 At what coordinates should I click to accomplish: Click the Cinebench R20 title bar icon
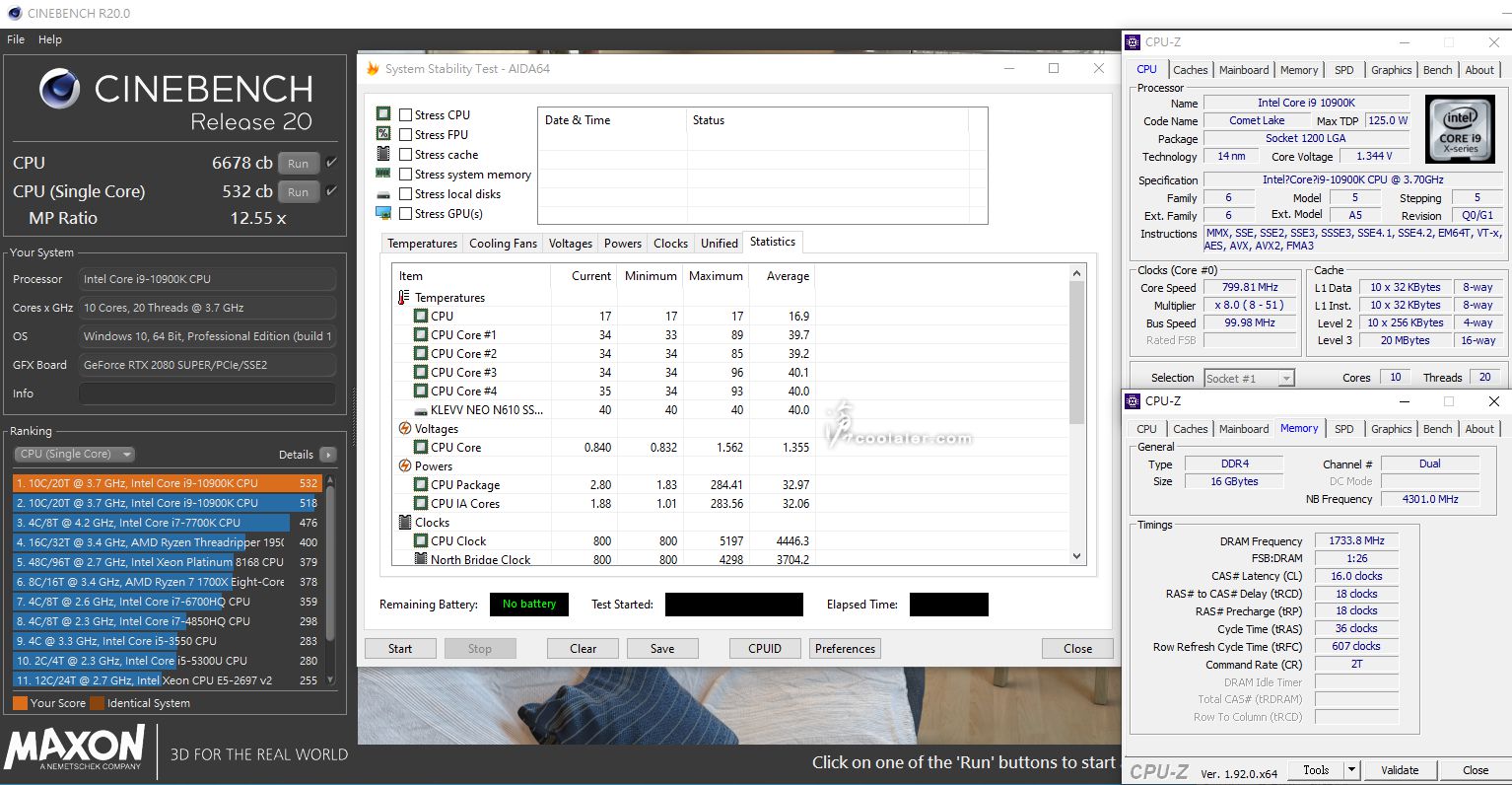pos(15,14)
